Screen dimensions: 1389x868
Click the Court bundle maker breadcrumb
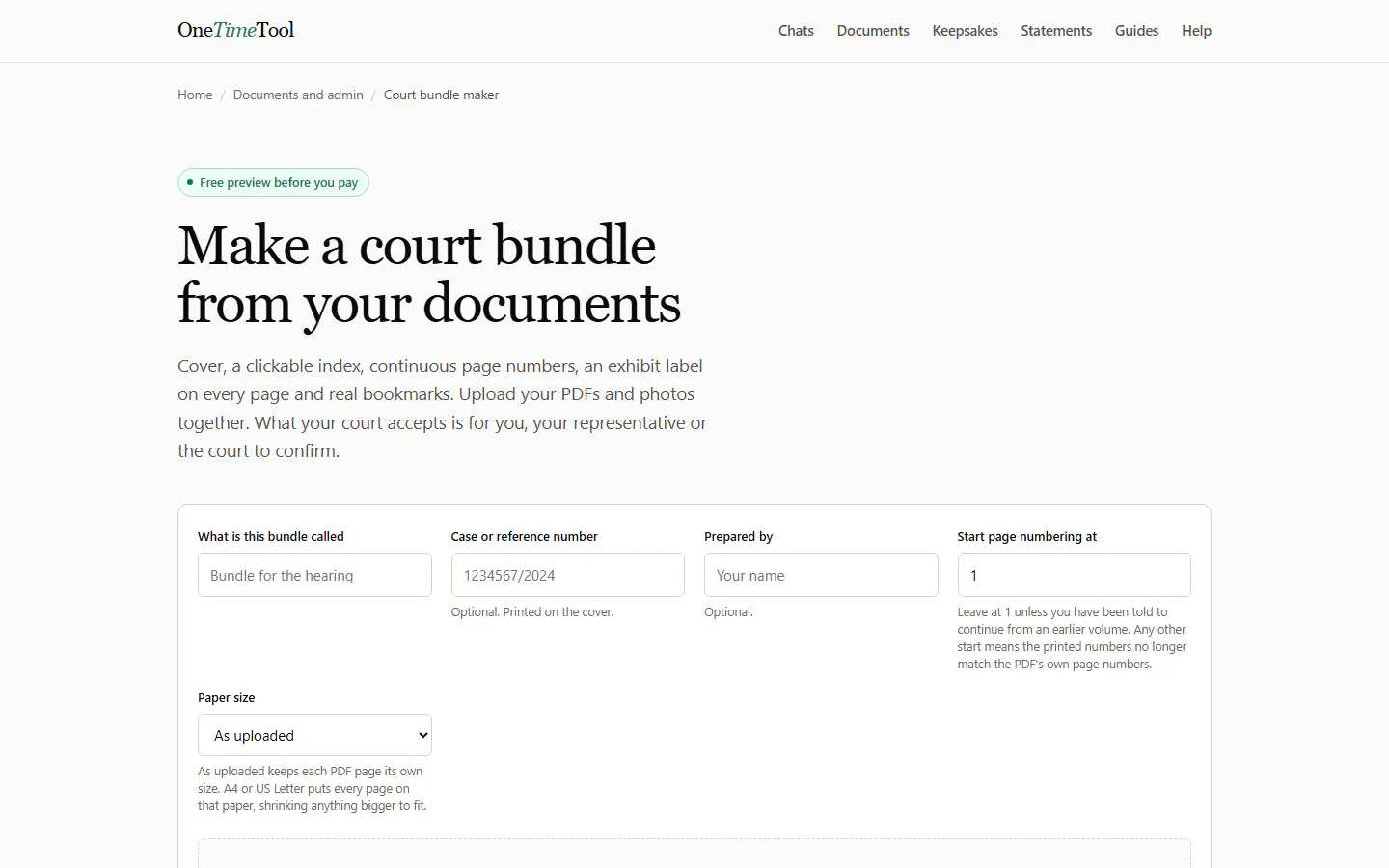[441, 95]
